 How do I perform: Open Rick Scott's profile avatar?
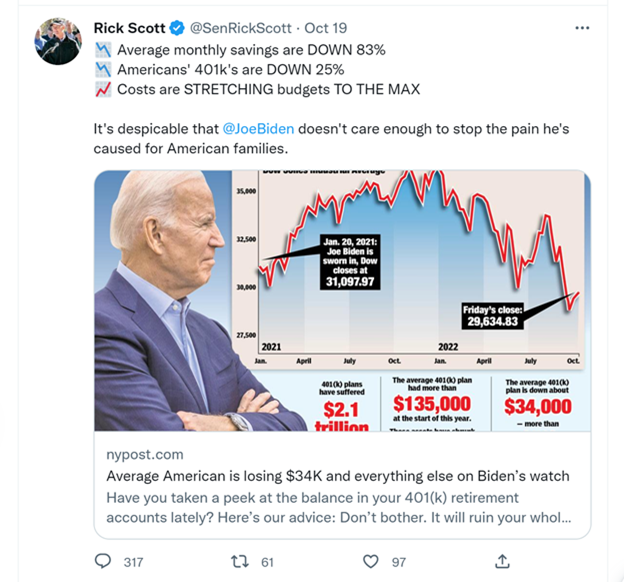point(59,42)
